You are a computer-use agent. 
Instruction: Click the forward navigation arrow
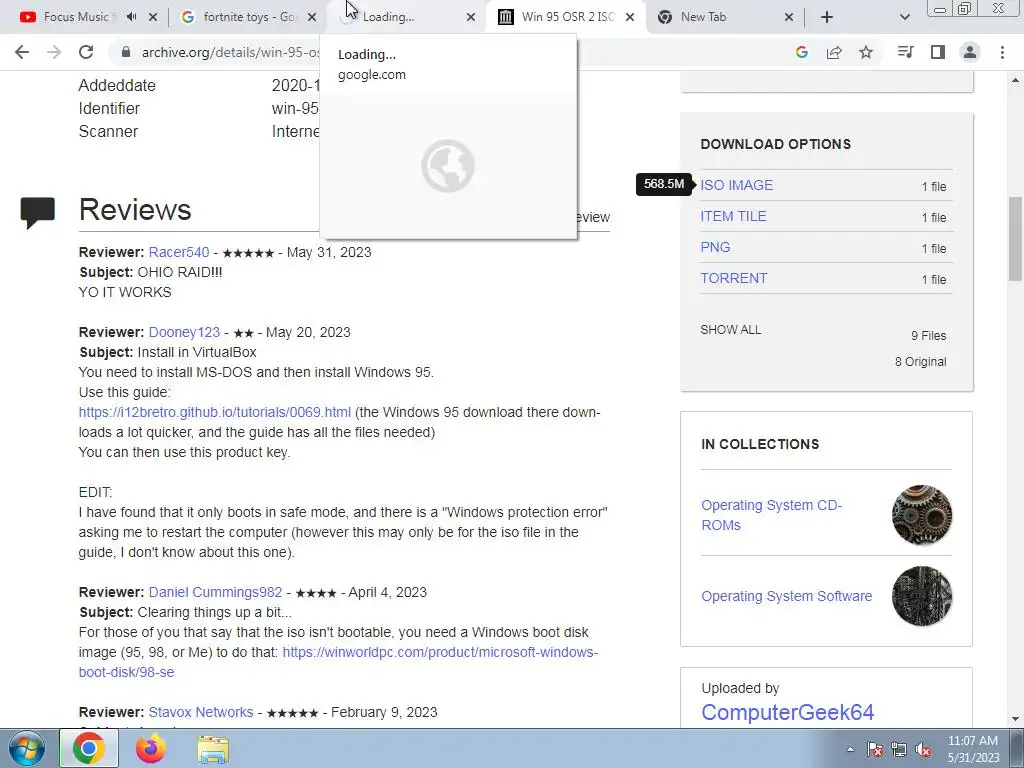[x=54, y=52]
